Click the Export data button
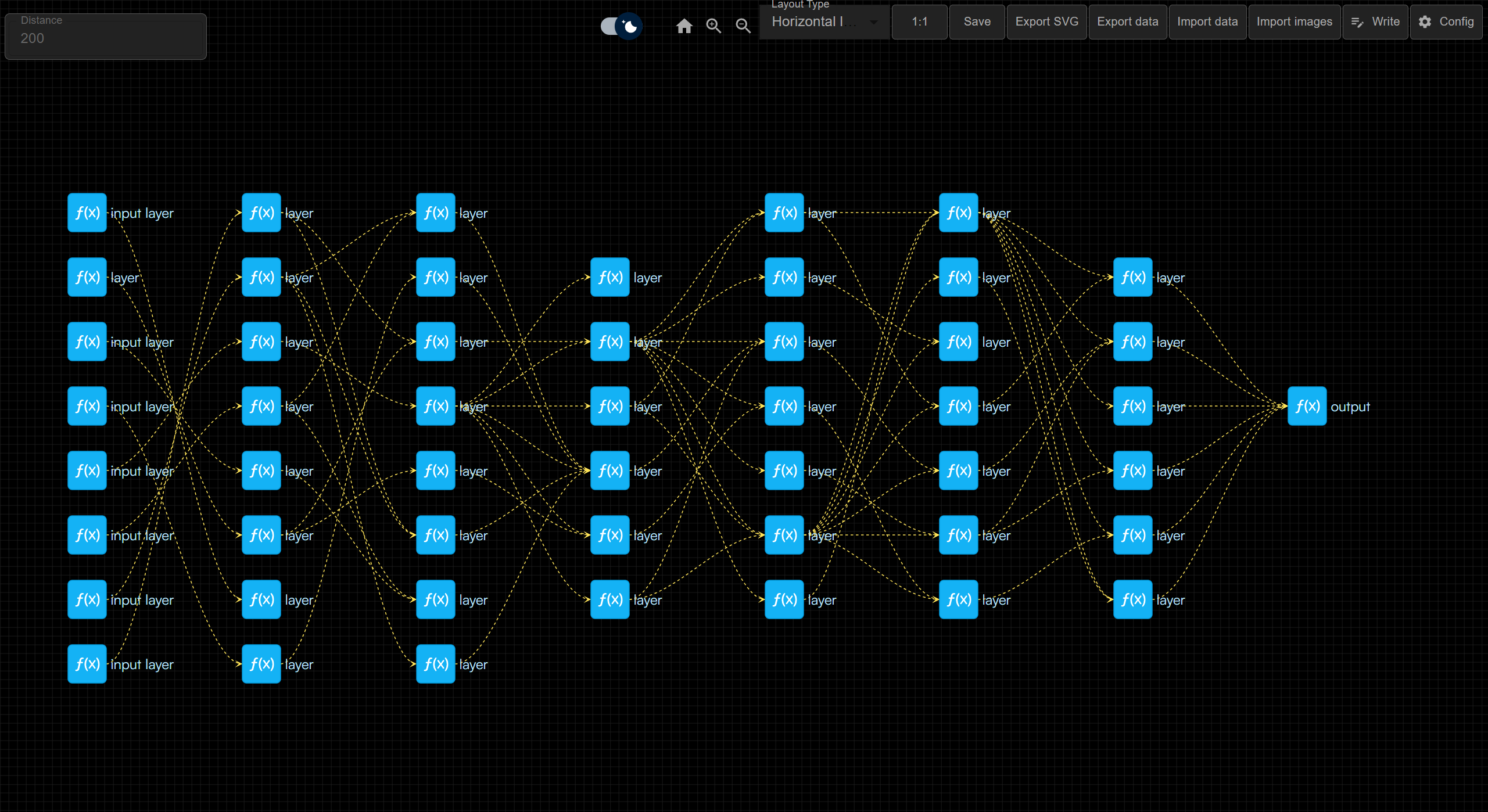This screenshot has height=812, width=1488. 1127,22
